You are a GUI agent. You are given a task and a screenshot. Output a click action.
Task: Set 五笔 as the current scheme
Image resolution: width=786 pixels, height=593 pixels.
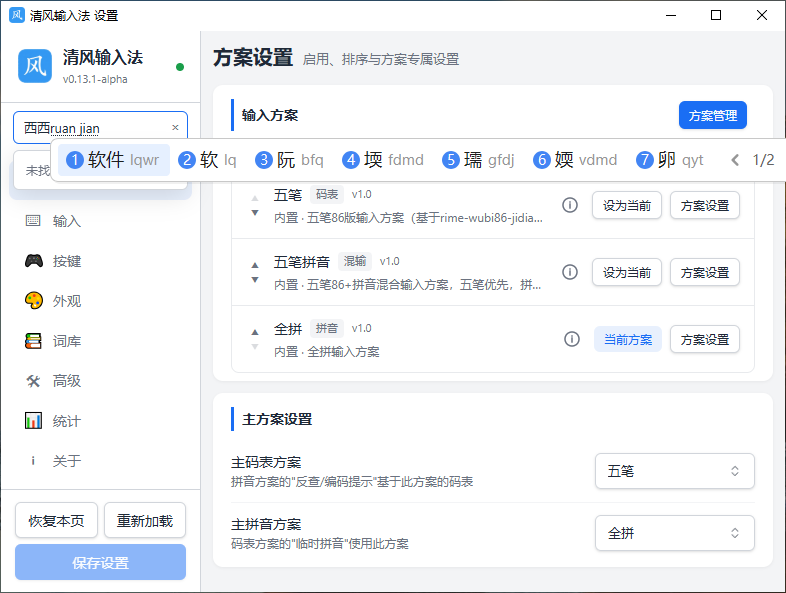tap(627, 206)
